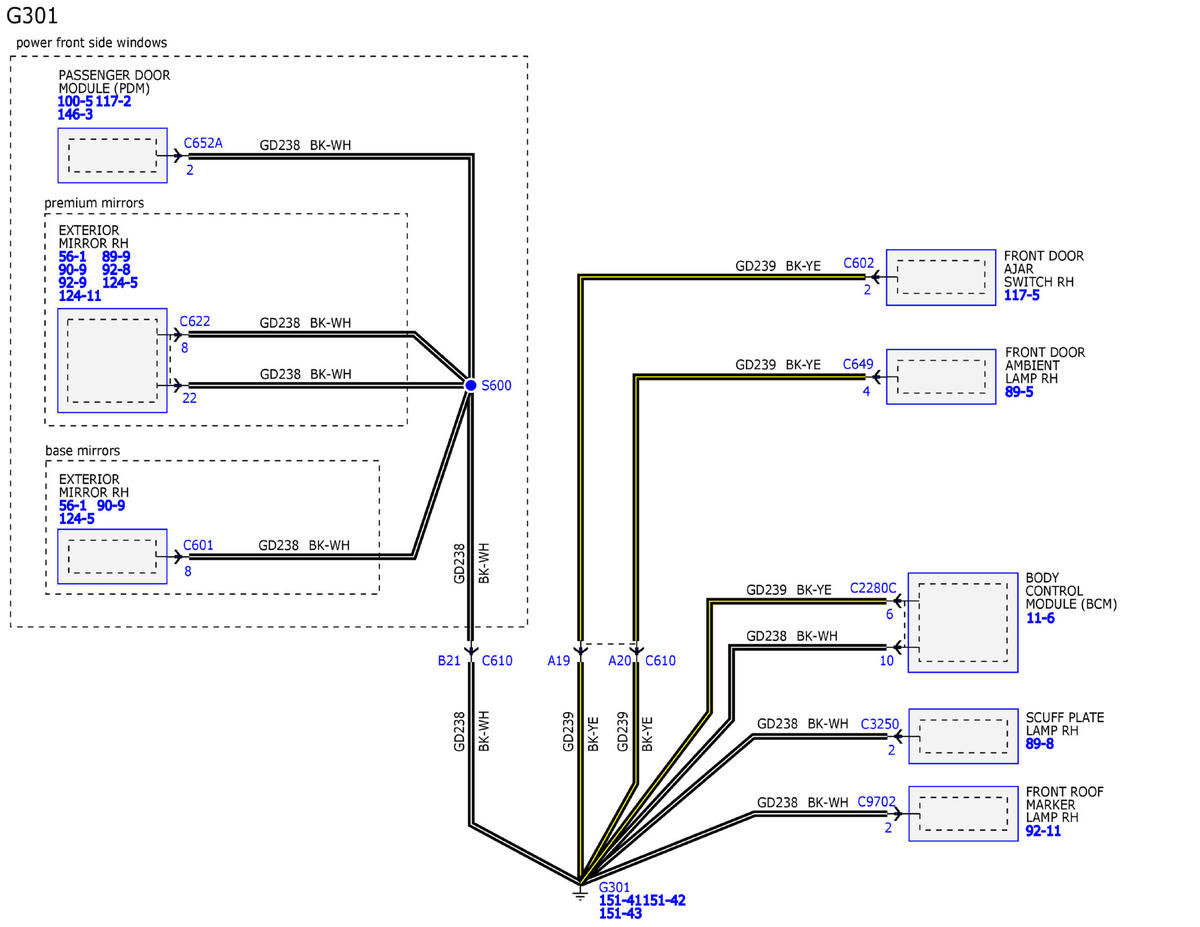Viewport: 1200px width, 927px height.
Task: Select the Body Control Module component box
Action: click(963, 622)
